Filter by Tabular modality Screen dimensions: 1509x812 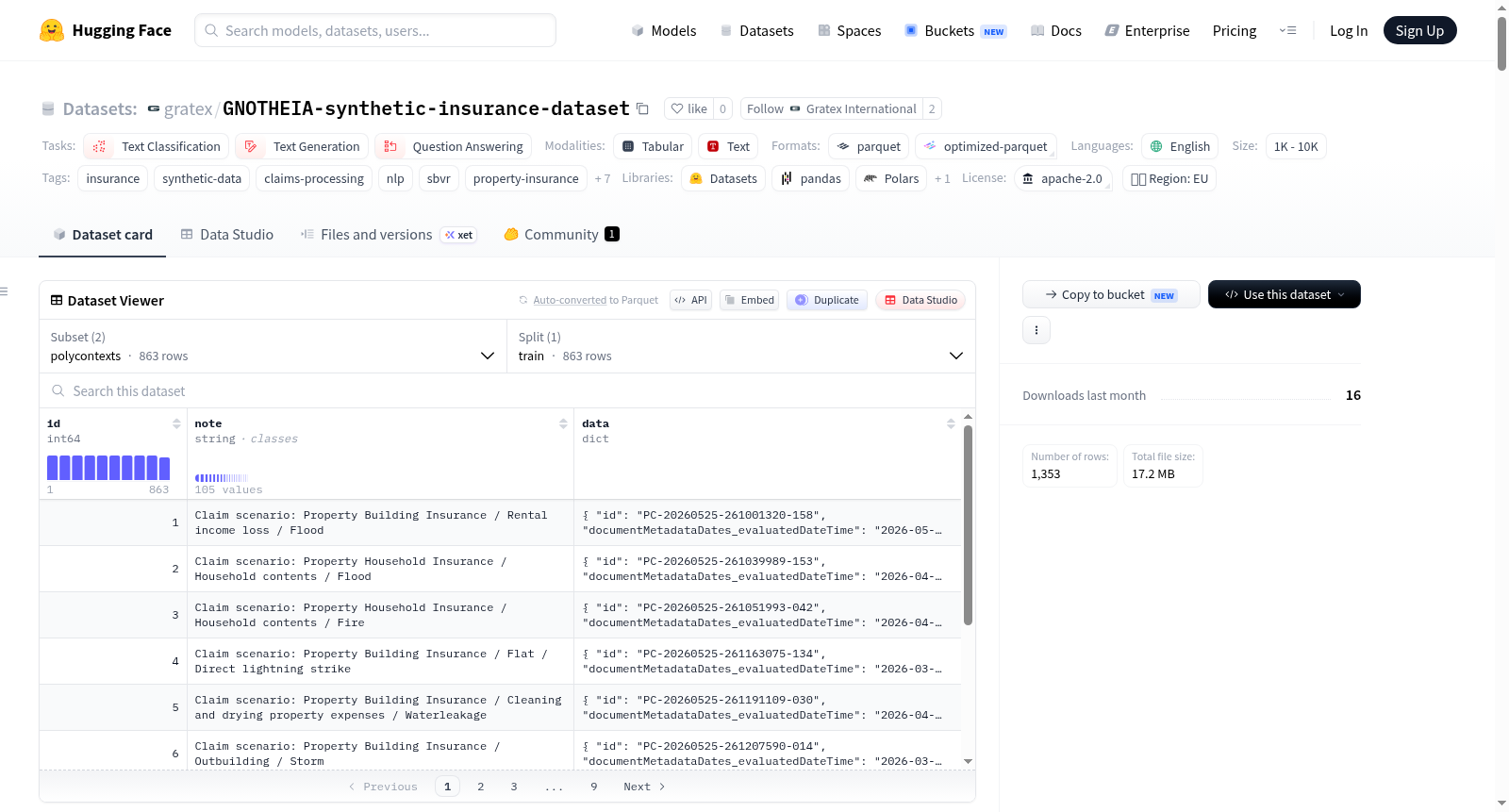[x=653, y=146]
